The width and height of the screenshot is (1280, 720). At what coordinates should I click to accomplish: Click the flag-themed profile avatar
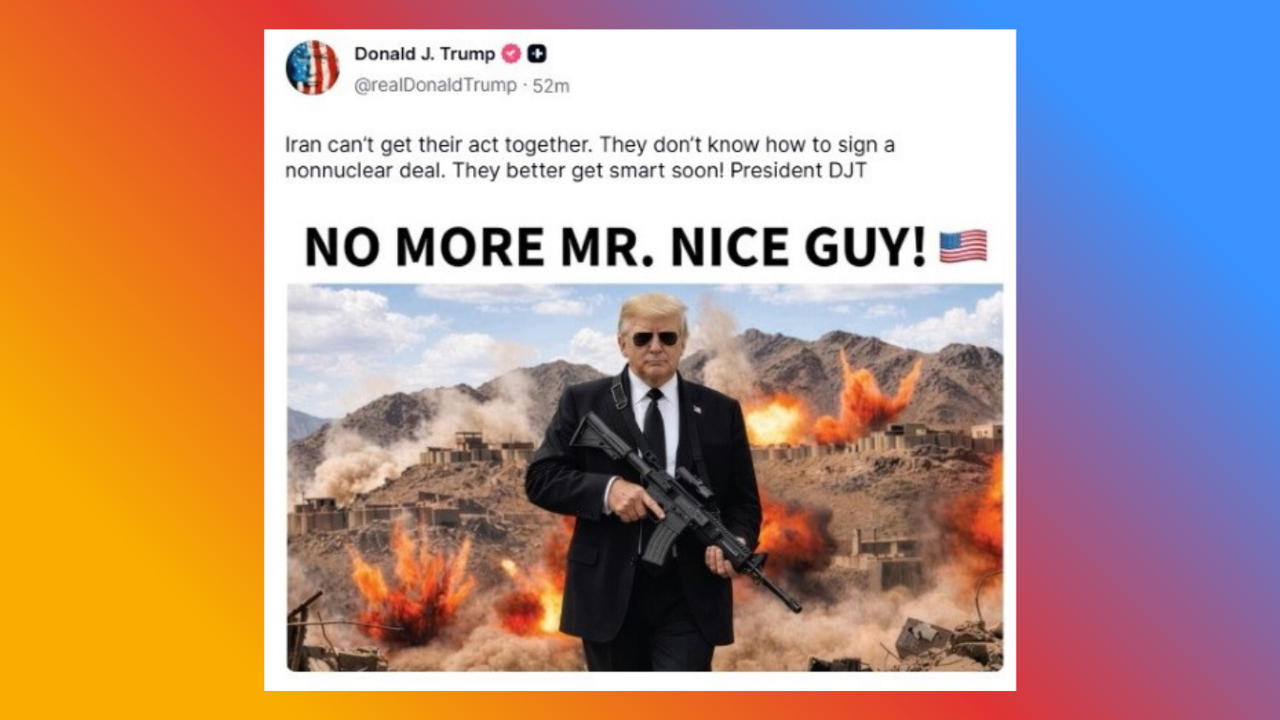[312, 68]
